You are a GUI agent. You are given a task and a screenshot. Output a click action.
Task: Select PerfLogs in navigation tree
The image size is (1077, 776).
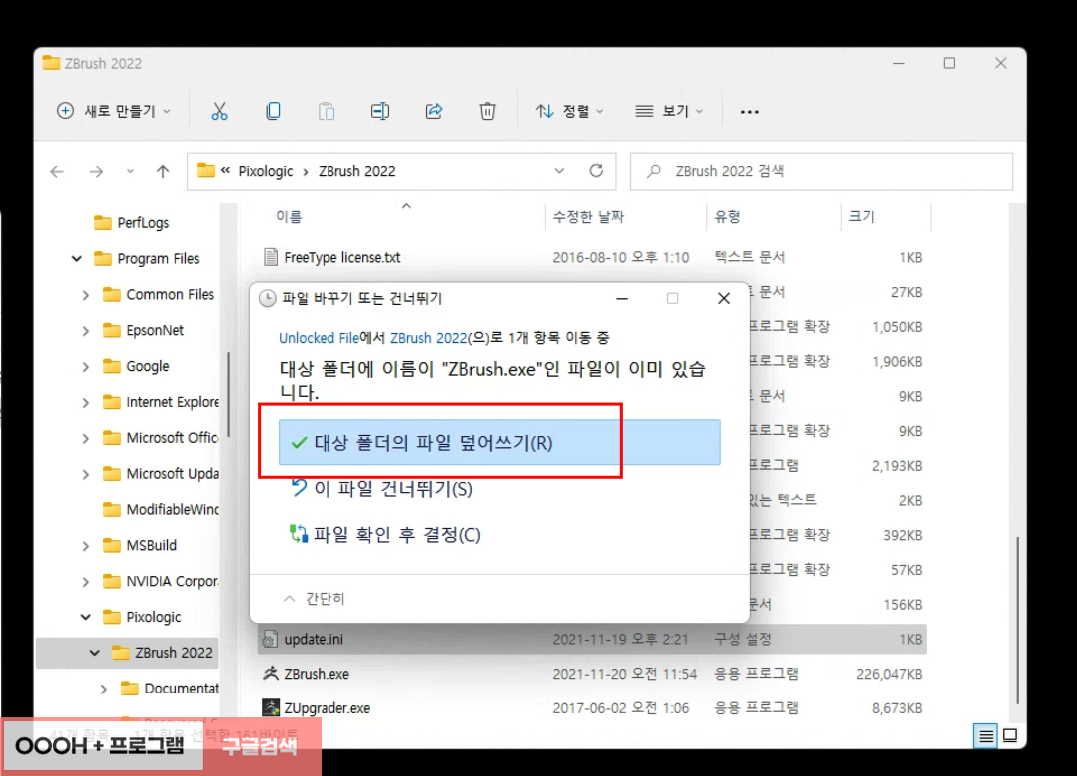tap(143, 222)
